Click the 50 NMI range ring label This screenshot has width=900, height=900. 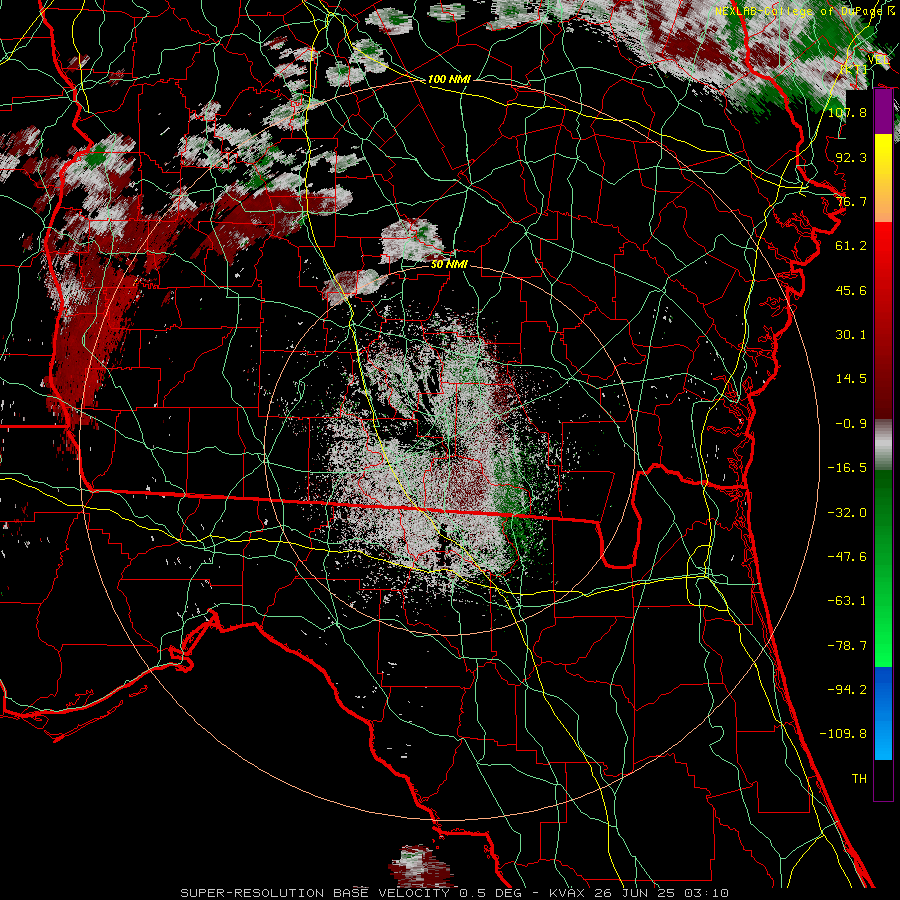click(449, 265)
